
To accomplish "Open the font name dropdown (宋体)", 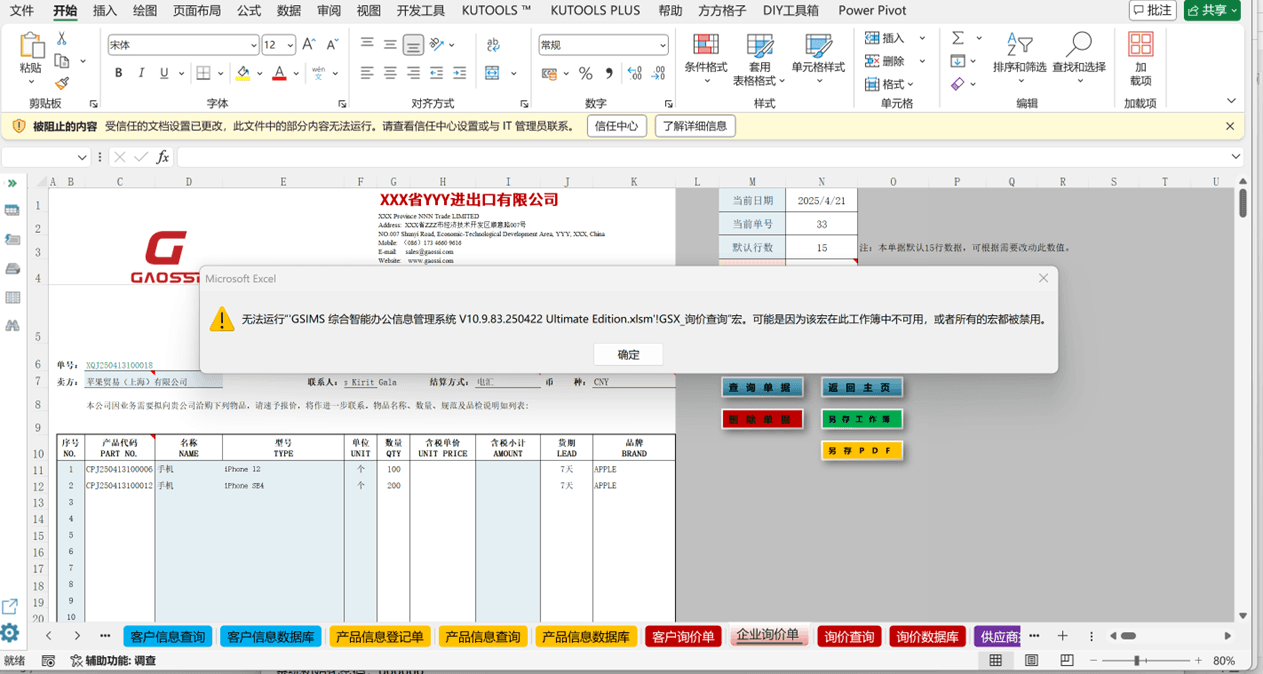I will pos(252,45).
